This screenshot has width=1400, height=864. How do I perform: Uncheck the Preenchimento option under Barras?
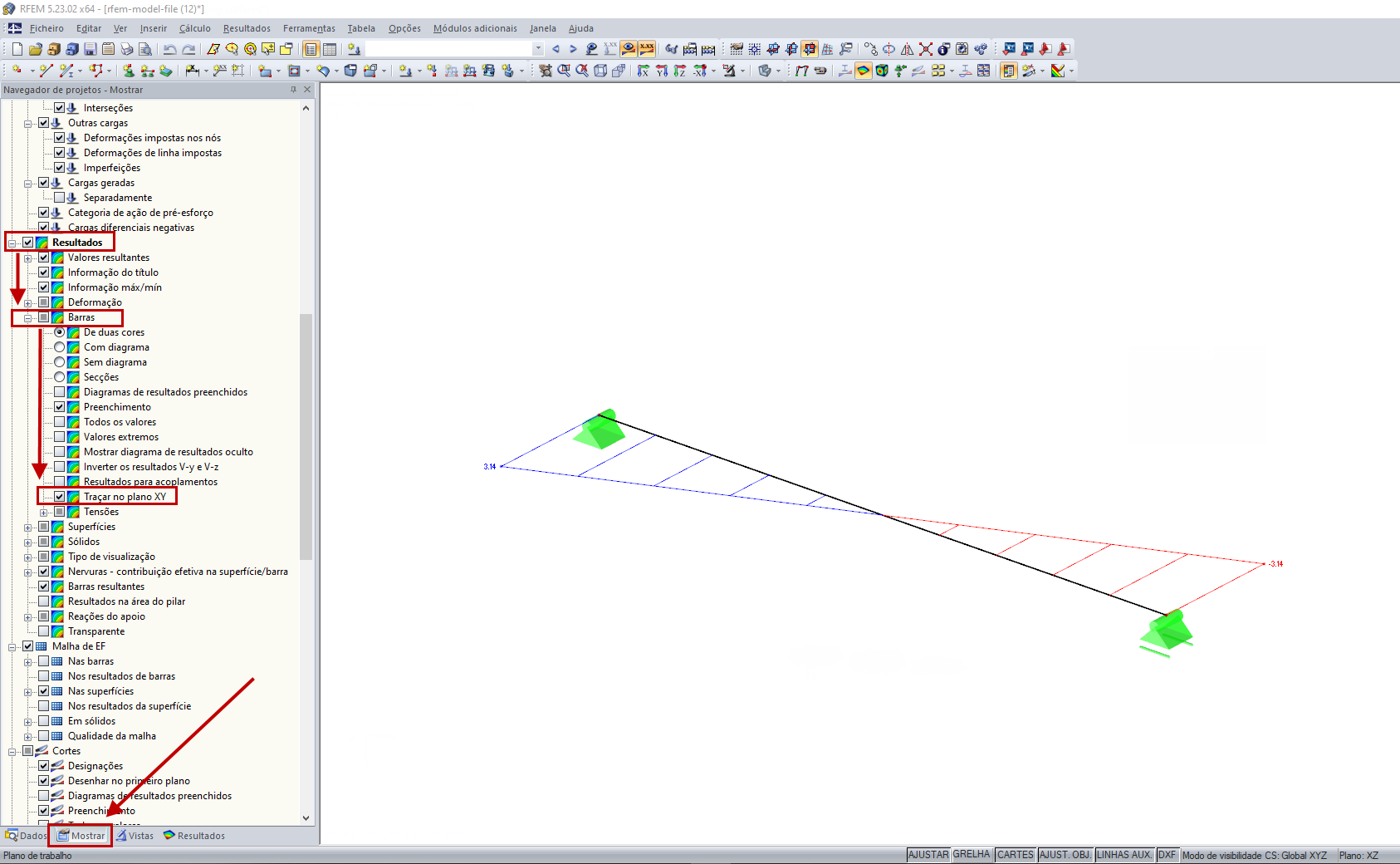point(60,407)
